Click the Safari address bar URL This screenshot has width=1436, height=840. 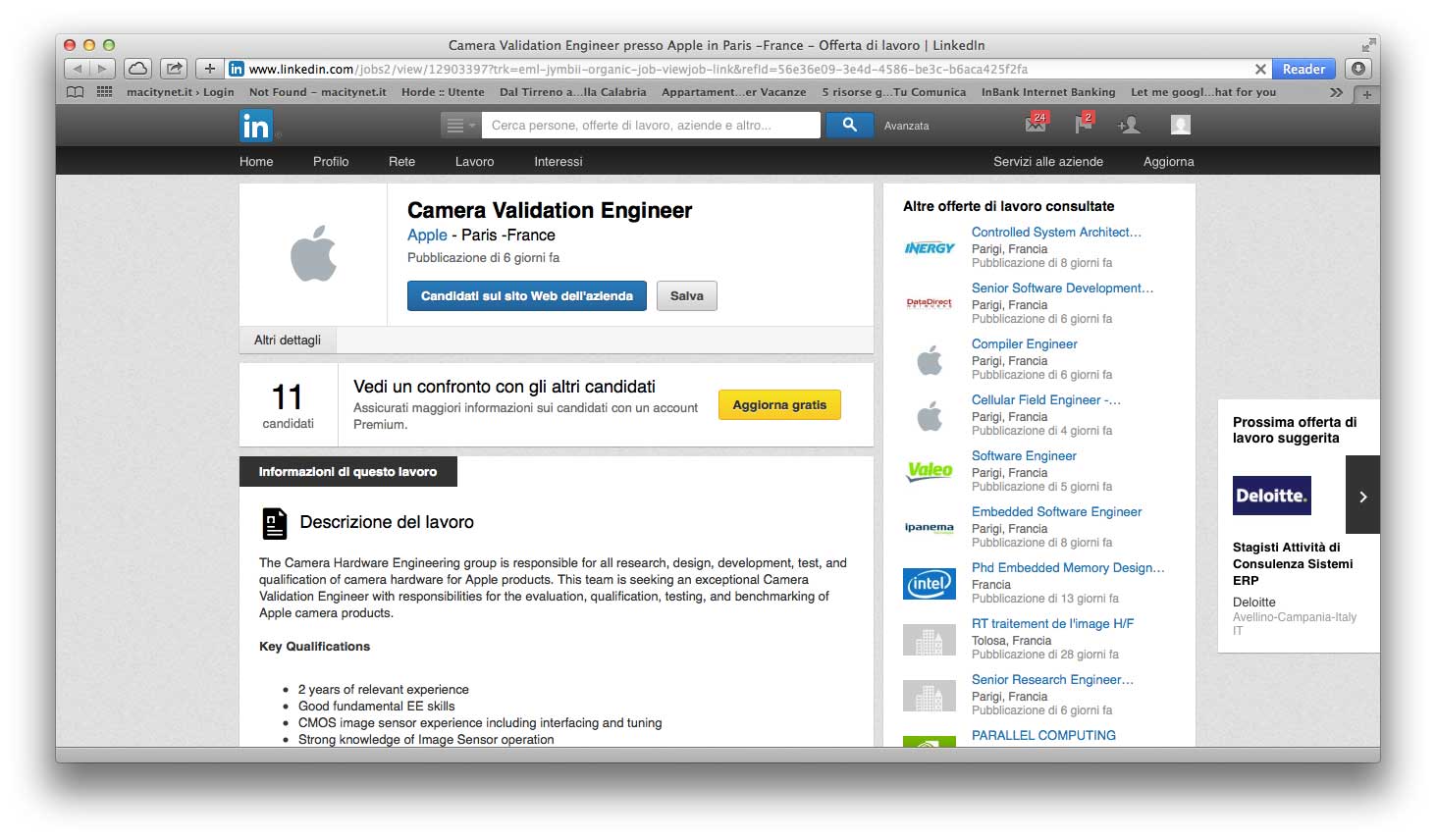coord(638,69)
